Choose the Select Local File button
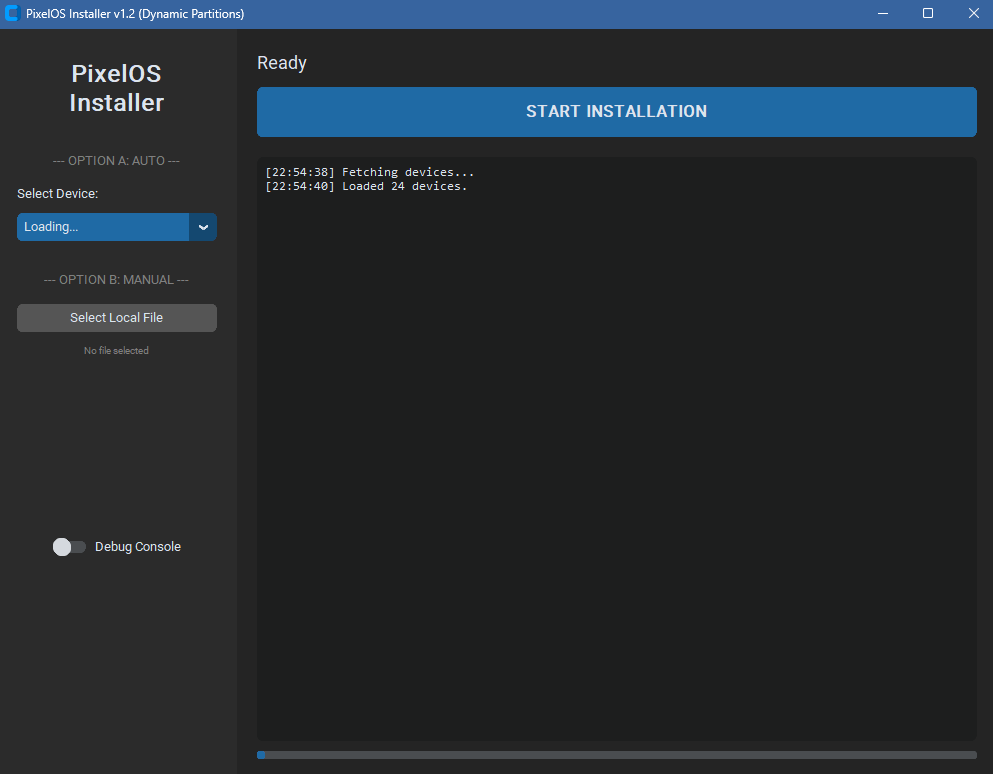 pos(117,318)
